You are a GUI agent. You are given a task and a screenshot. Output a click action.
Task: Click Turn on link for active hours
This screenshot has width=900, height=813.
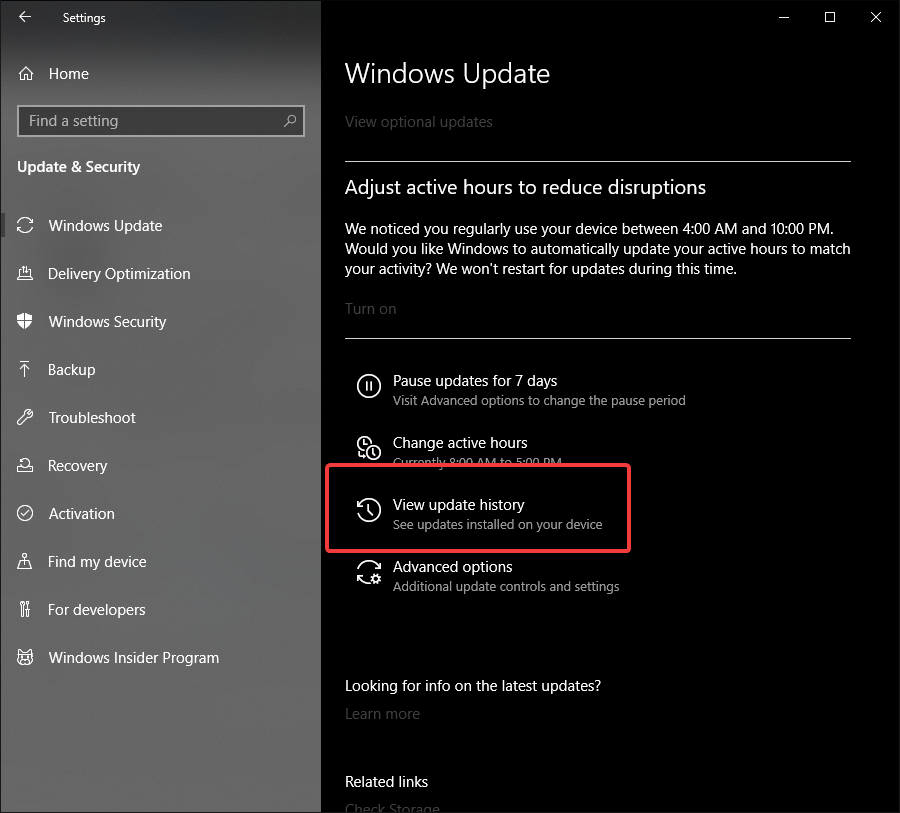tap(370, 309)
